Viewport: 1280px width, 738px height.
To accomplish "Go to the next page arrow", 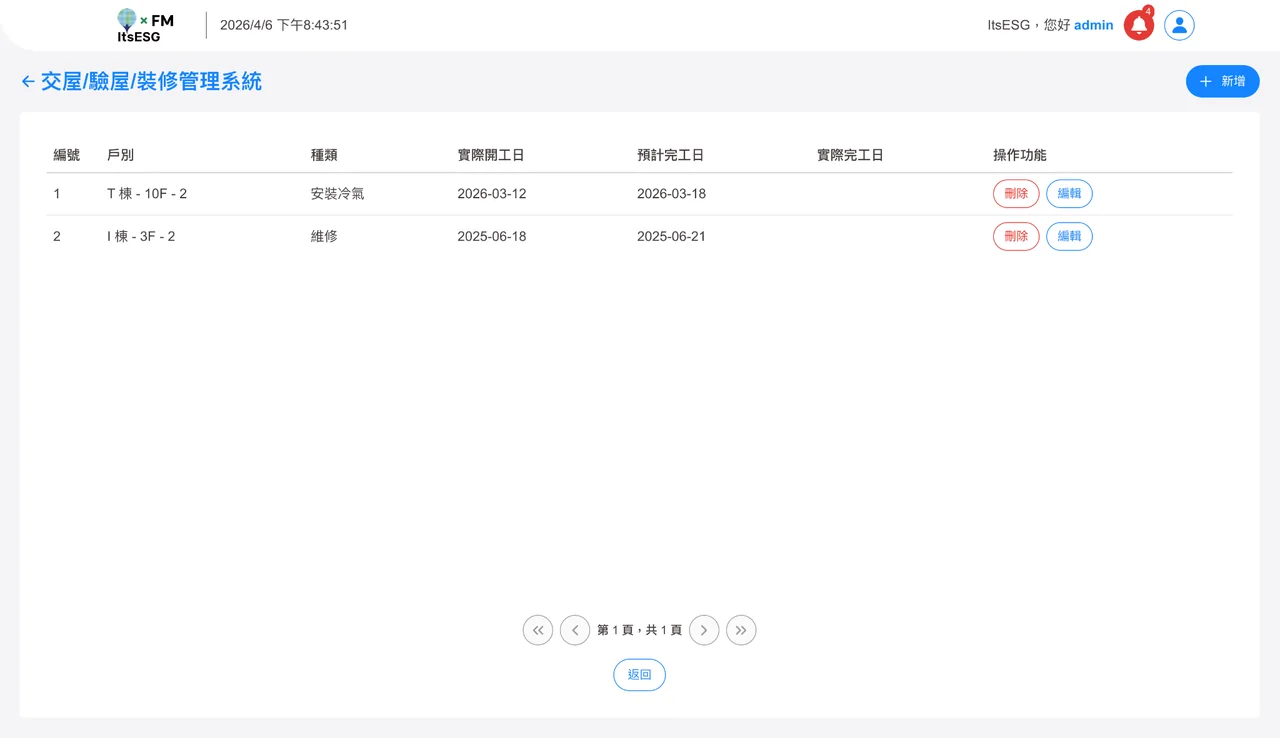I will [704, 630].
